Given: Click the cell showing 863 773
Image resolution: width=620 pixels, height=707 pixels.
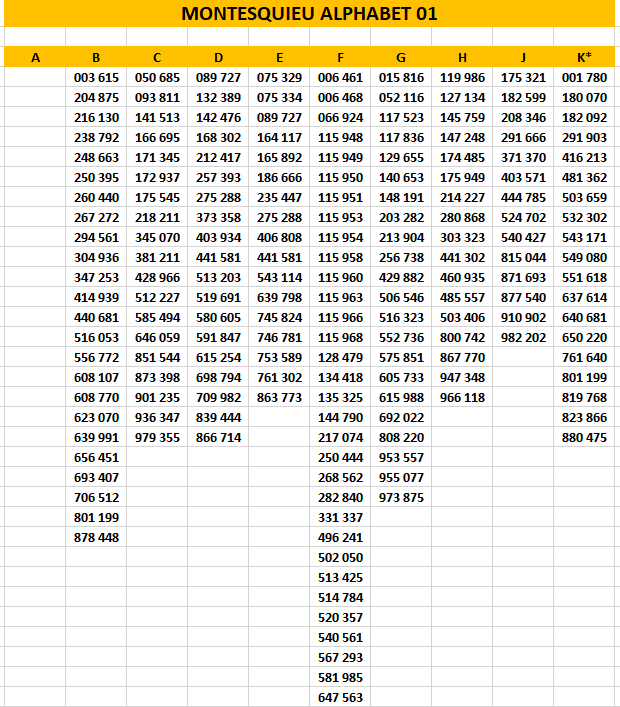Looking at the screenshot, I should (x=279, y=397).
